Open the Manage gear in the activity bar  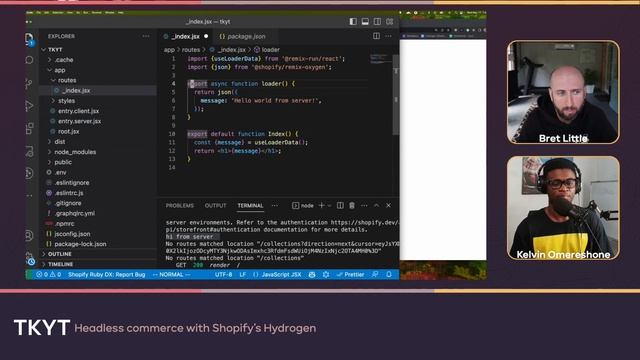[29, 258]
